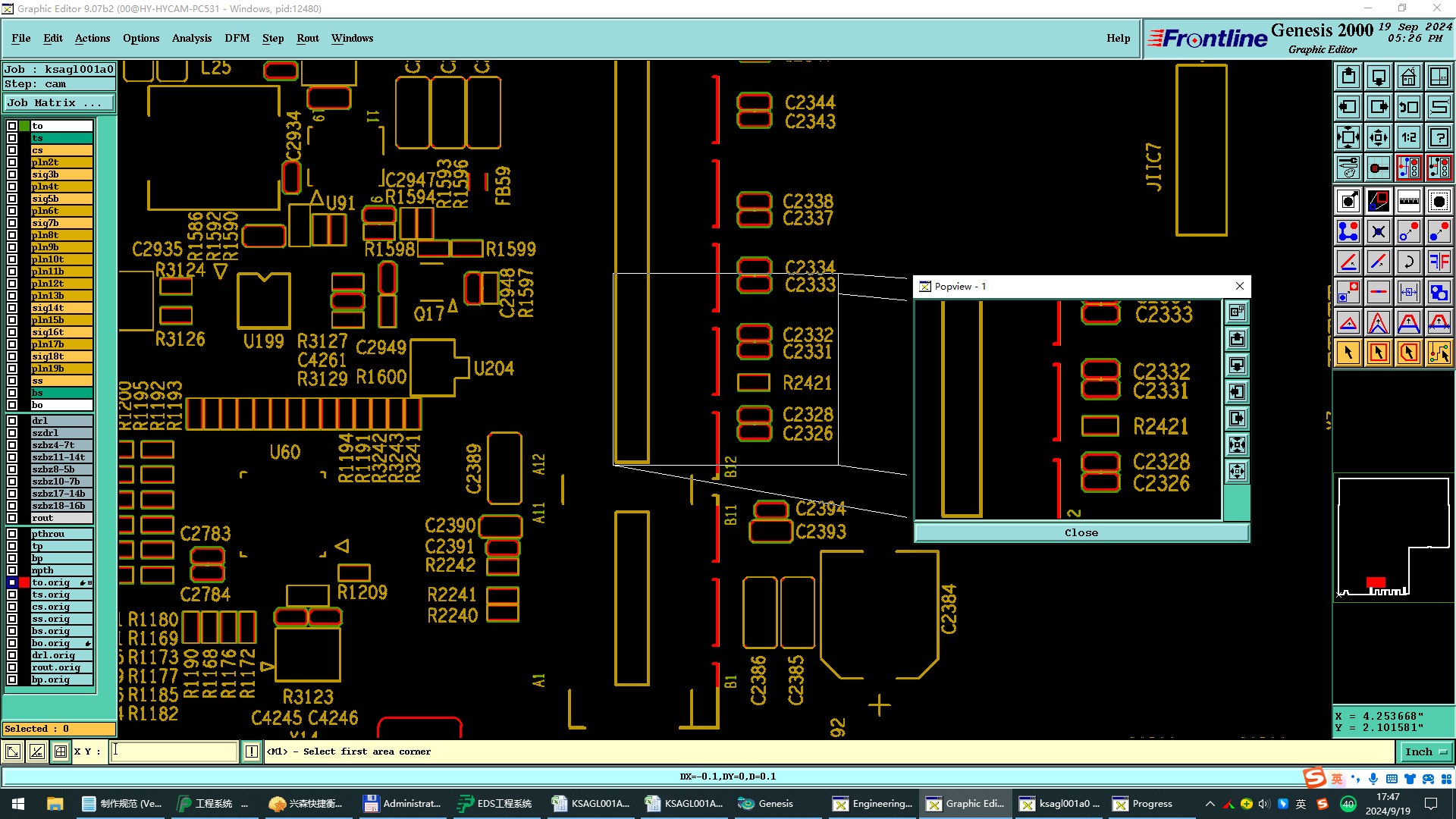Viewport: 1456px width, 819px height.
Task: Click the snap key-on-grid icon
Action: tap(1379, 168)
